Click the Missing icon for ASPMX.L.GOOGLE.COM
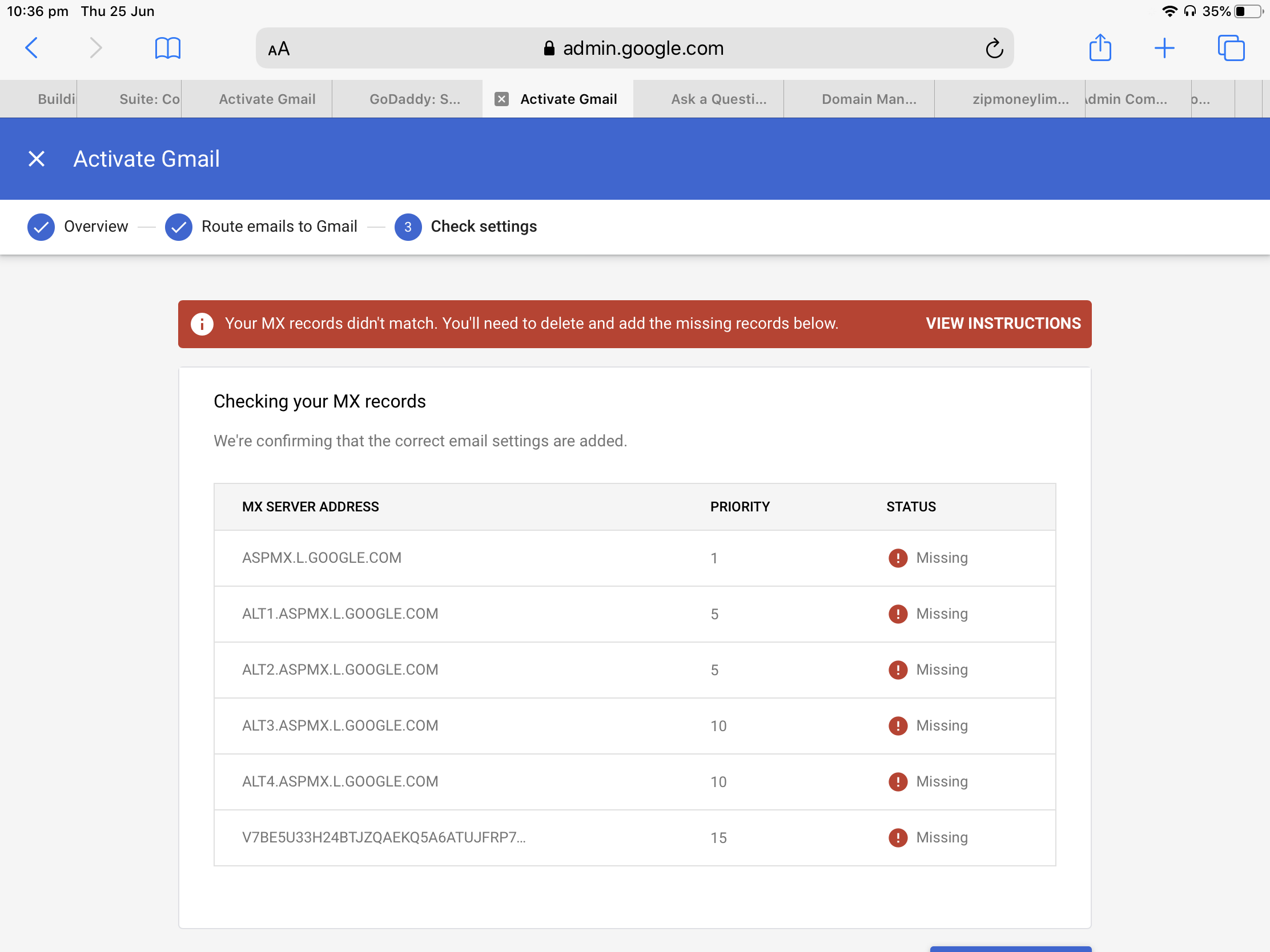The image size is (1270, 952). 897,558
